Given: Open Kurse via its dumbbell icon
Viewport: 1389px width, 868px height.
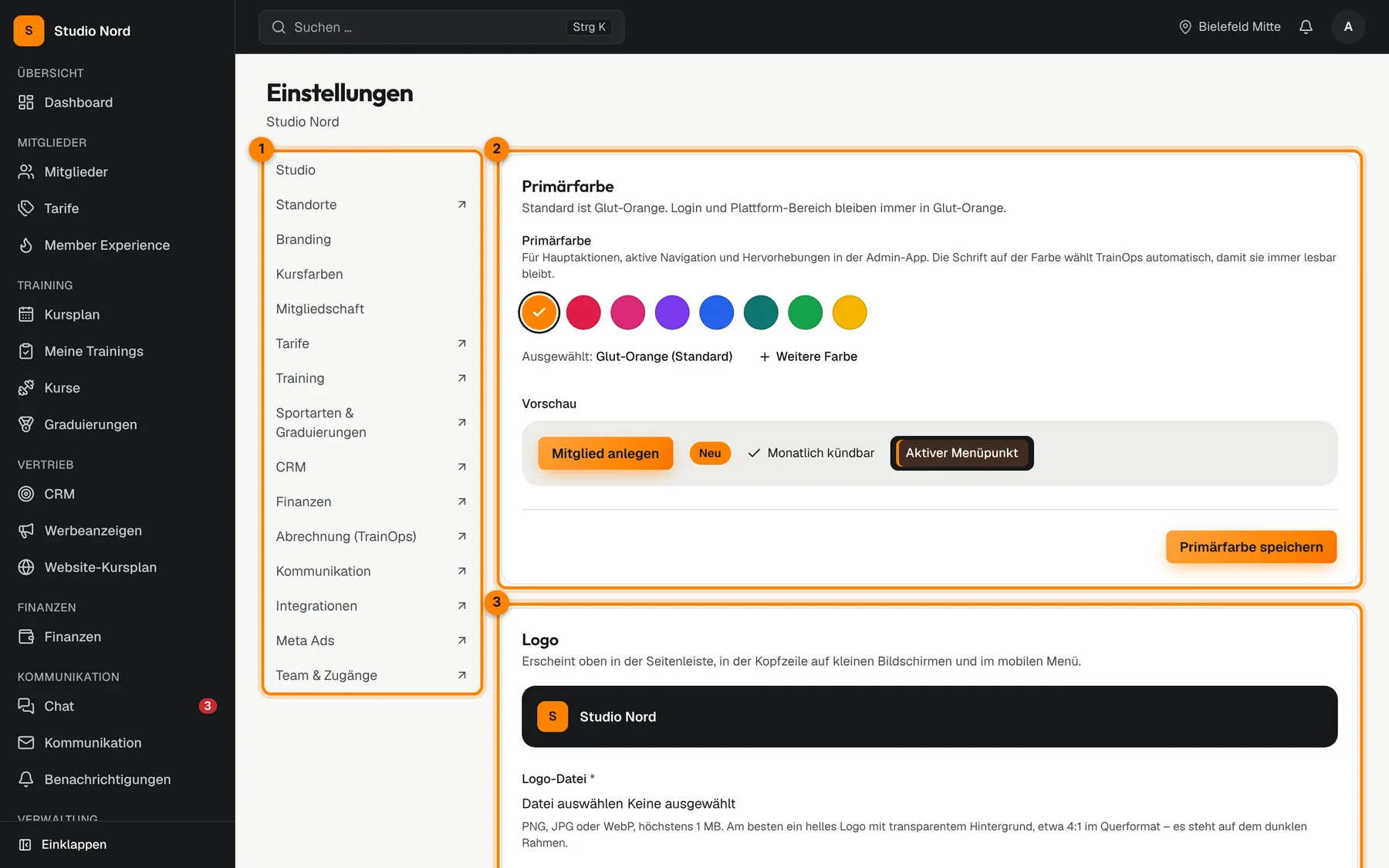Looking at the screenshot, I should point(26,388).
